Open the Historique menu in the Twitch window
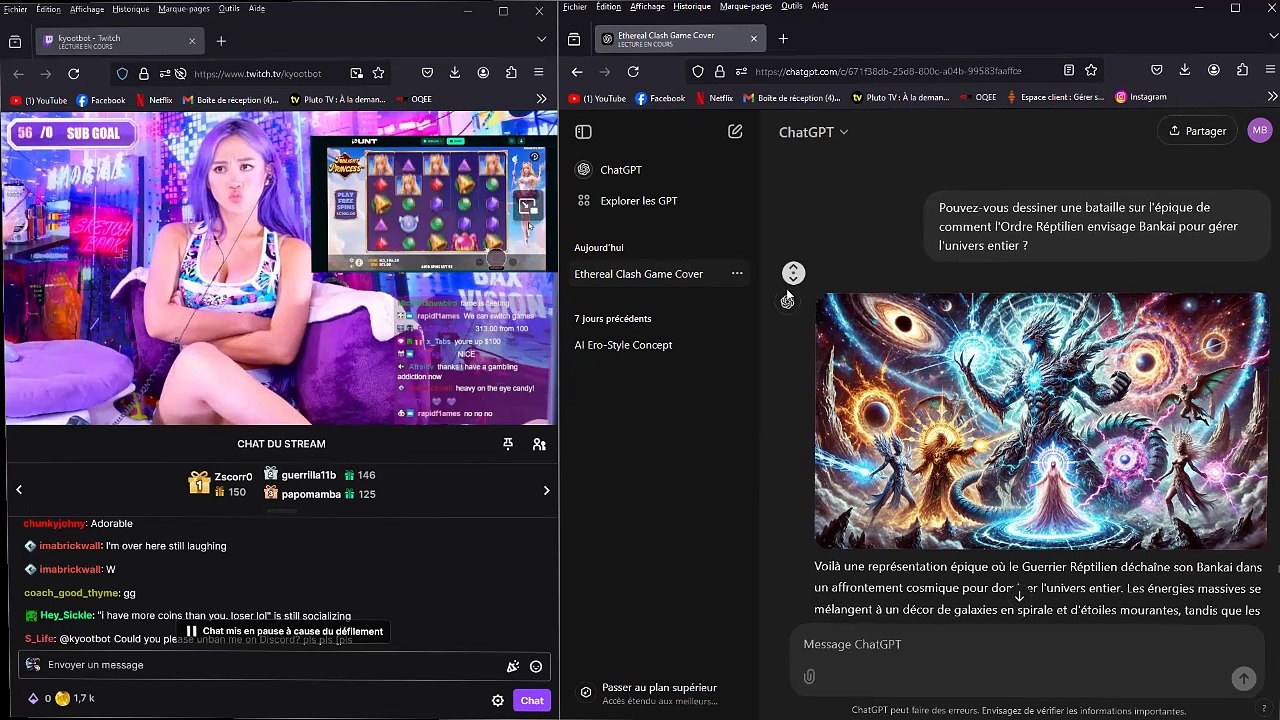This screenshot has height=720, width=1280. pos(130,9)
